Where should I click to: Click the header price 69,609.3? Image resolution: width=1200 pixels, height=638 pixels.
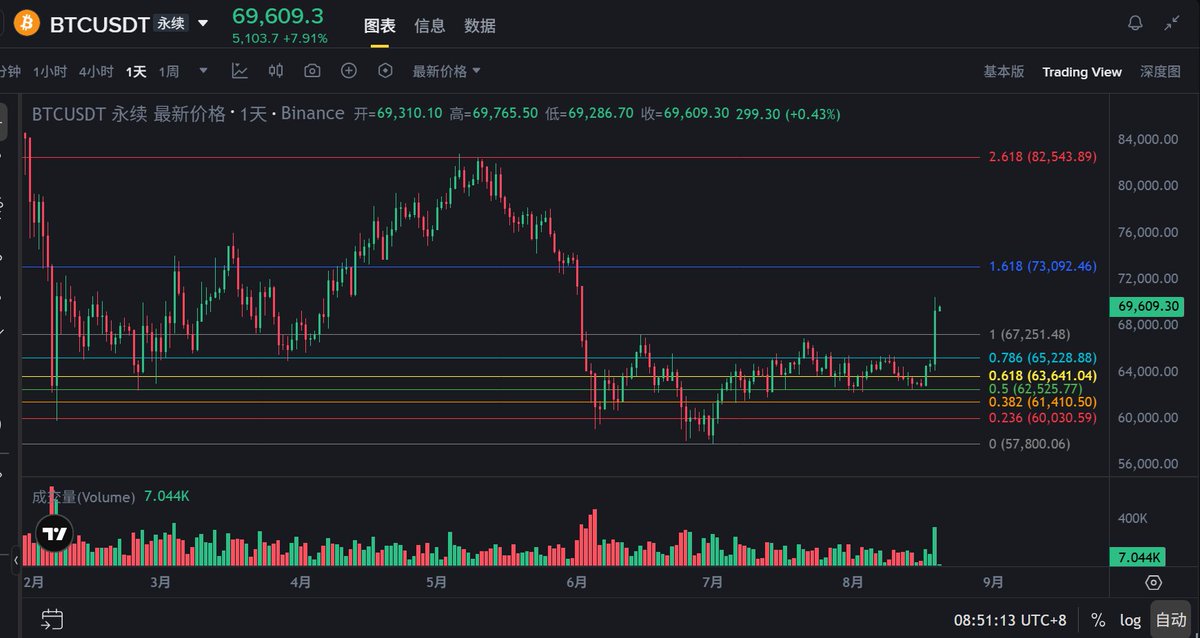click(278, 15)
